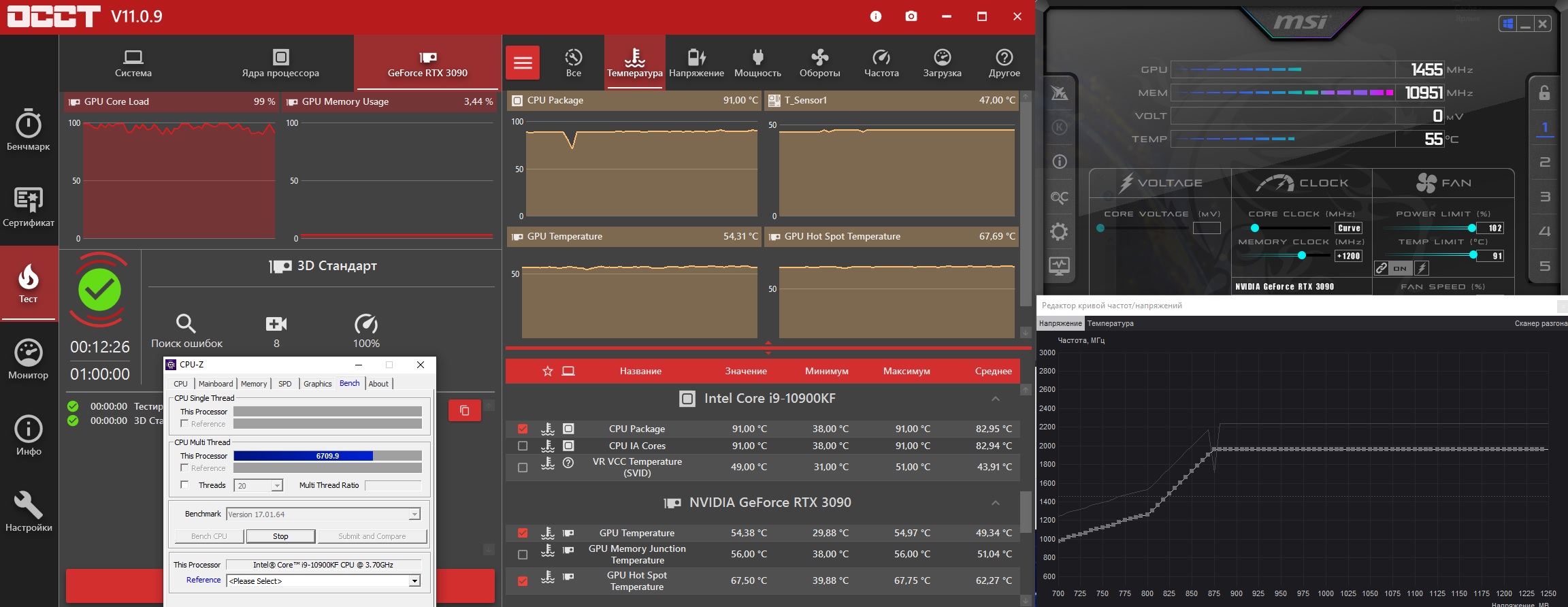Click the favorites star column header

548,371
